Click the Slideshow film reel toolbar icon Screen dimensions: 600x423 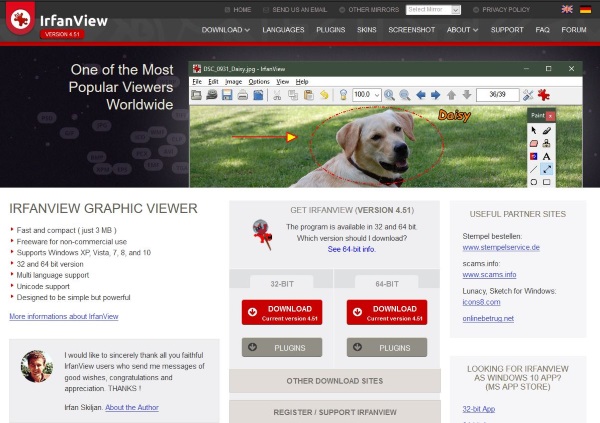click(x=212, y=95)
